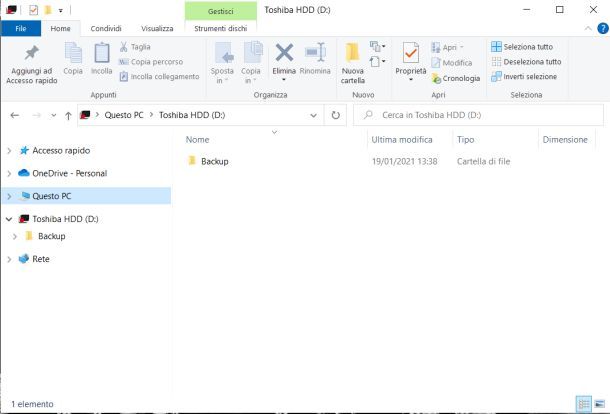The image size is (610, 414).
Task: Switch to the Home ribbon tab
Action: [x=60, y=28]
